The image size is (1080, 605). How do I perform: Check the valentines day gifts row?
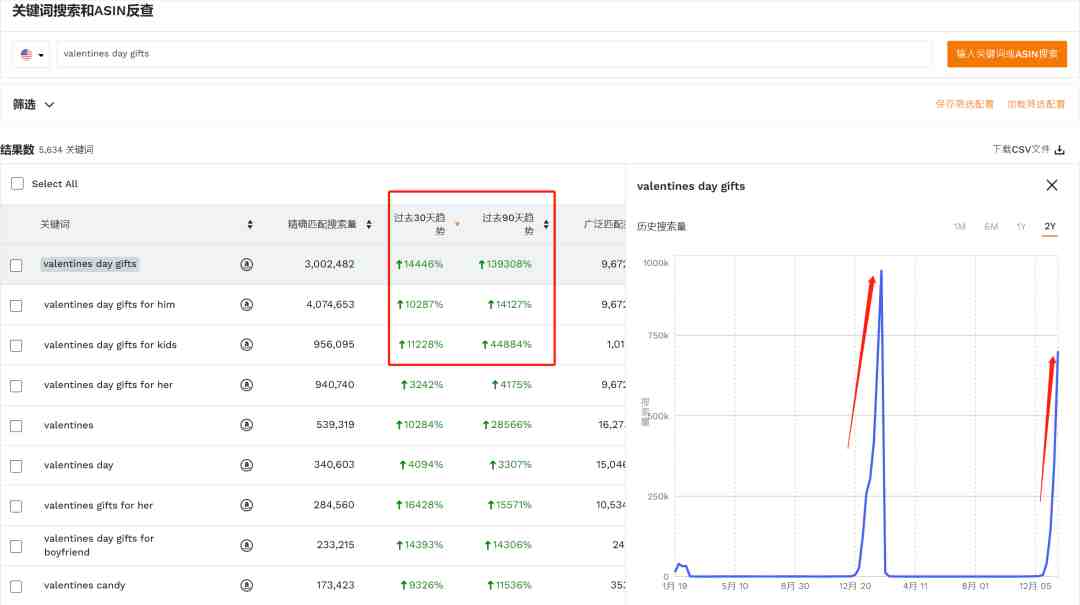(17, 265)
